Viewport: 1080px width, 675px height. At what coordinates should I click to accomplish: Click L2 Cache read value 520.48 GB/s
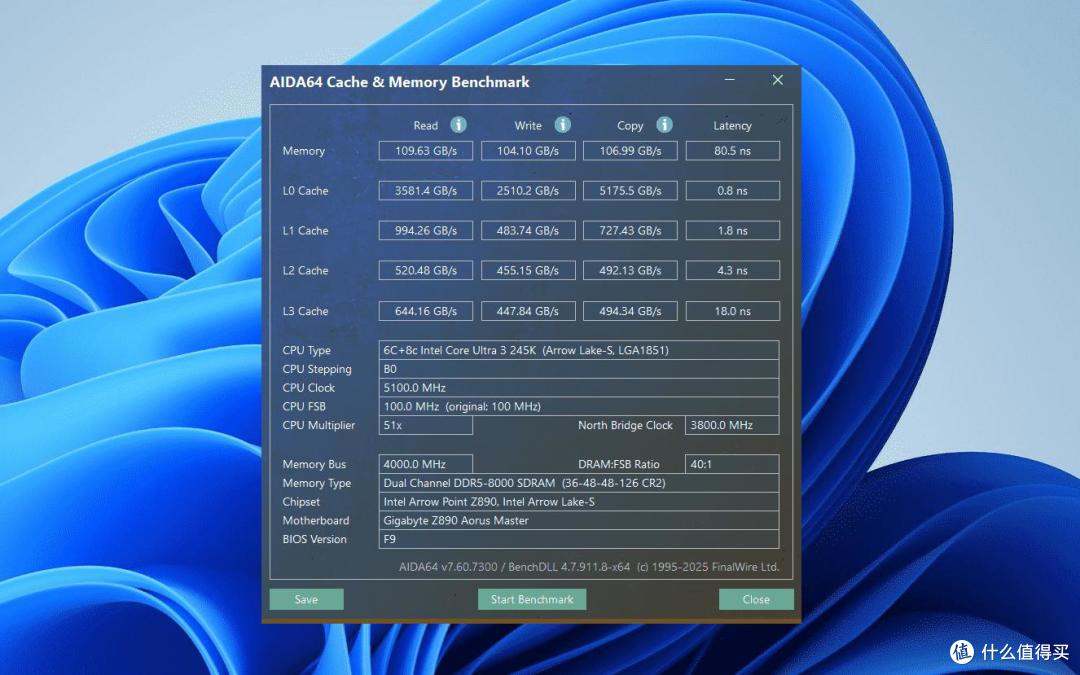point(426,271)
